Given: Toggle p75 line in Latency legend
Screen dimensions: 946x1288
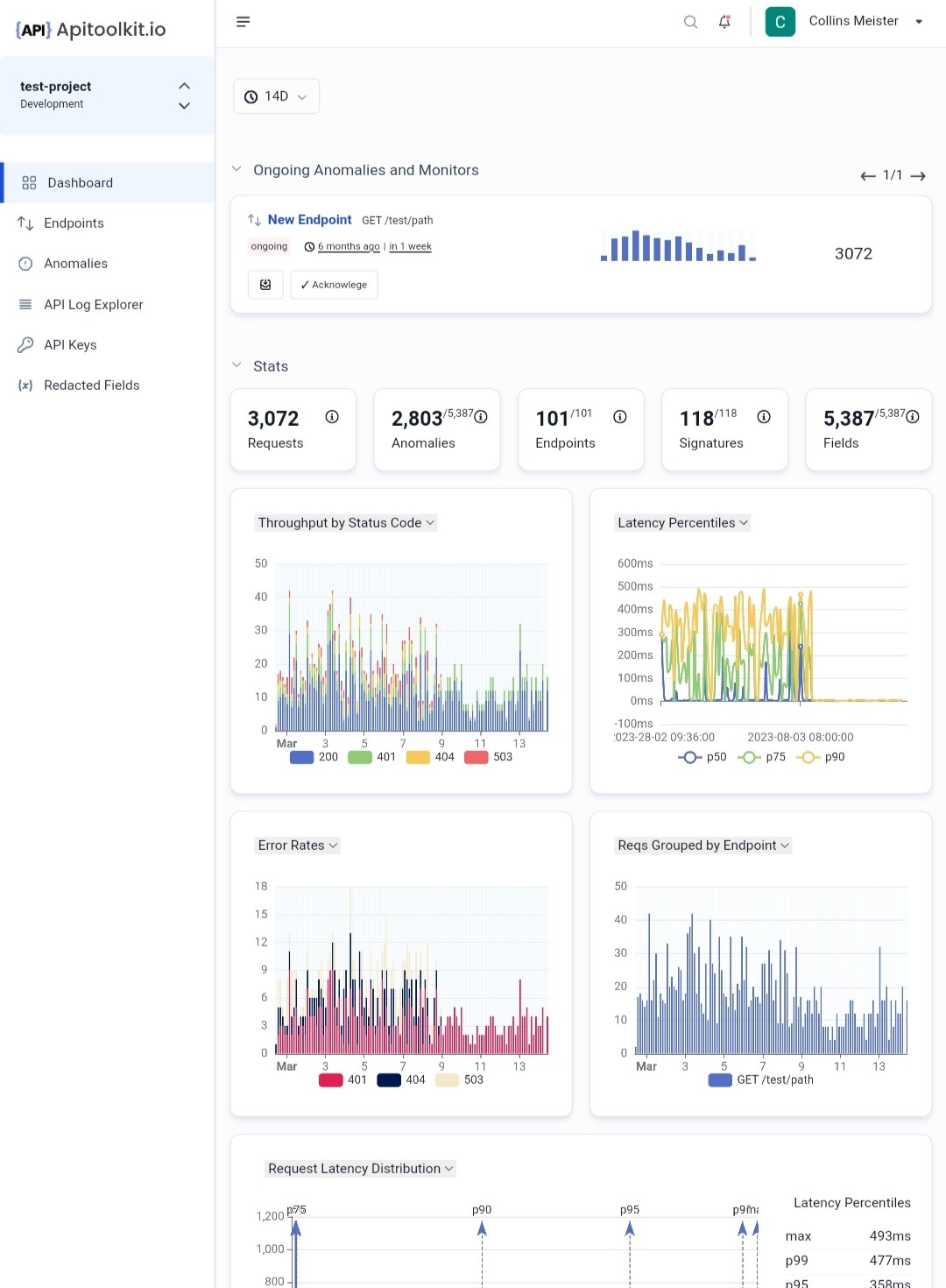Looking at the screenshot, I should pyautogui.click(x=761, y=757).
